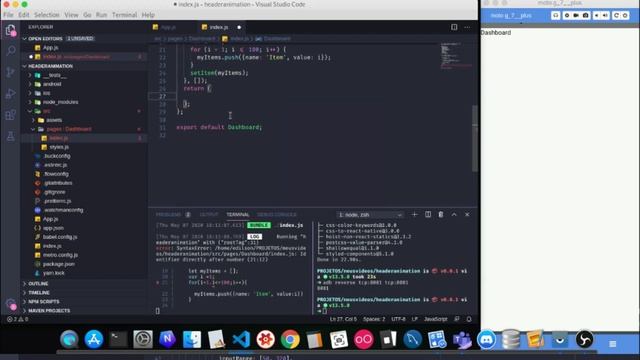Click the editor vertical scrollbar
640x360 pixels.
point(475,139)
